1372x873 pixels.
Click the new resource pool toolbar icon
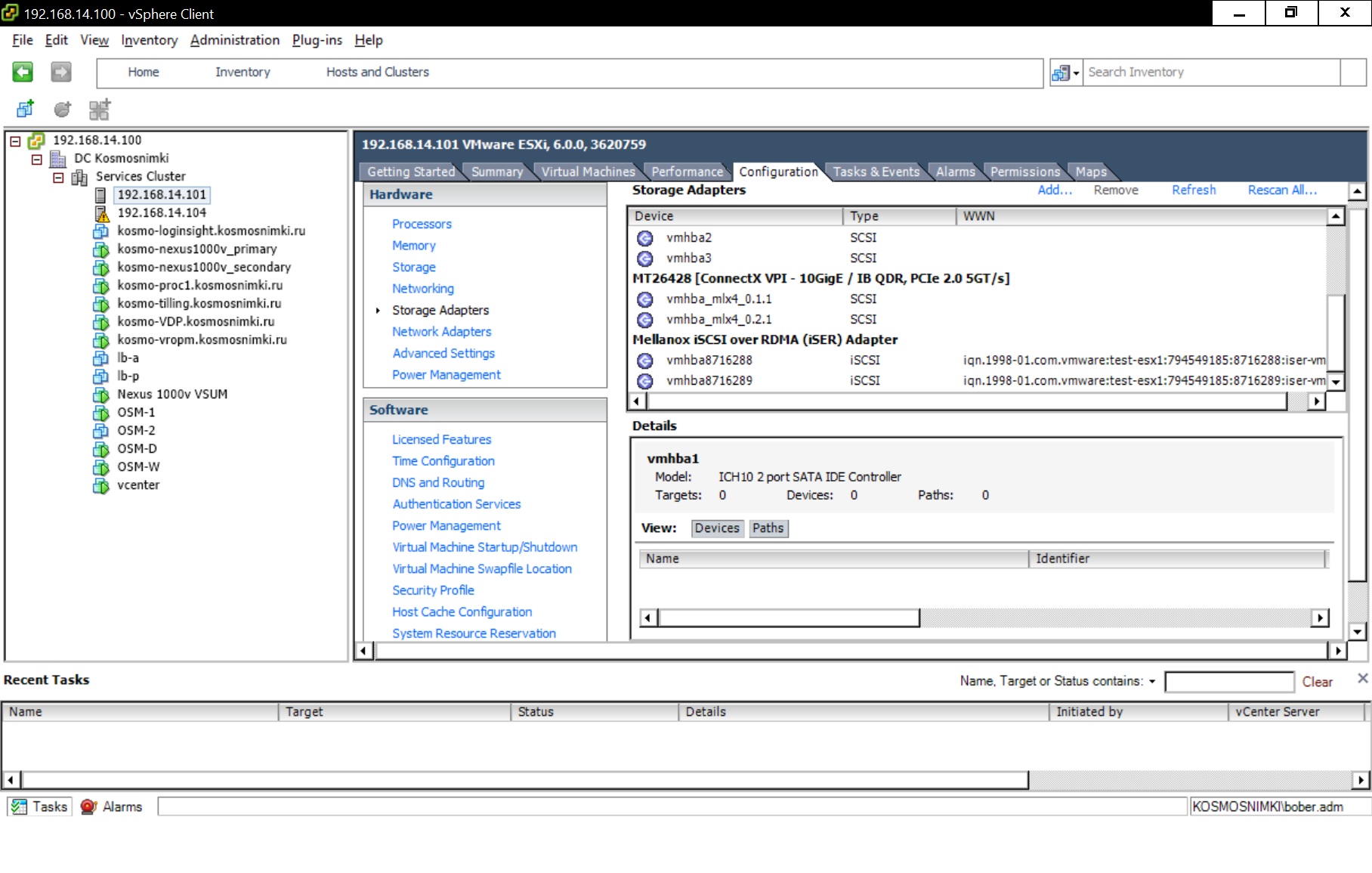(63, 110)
